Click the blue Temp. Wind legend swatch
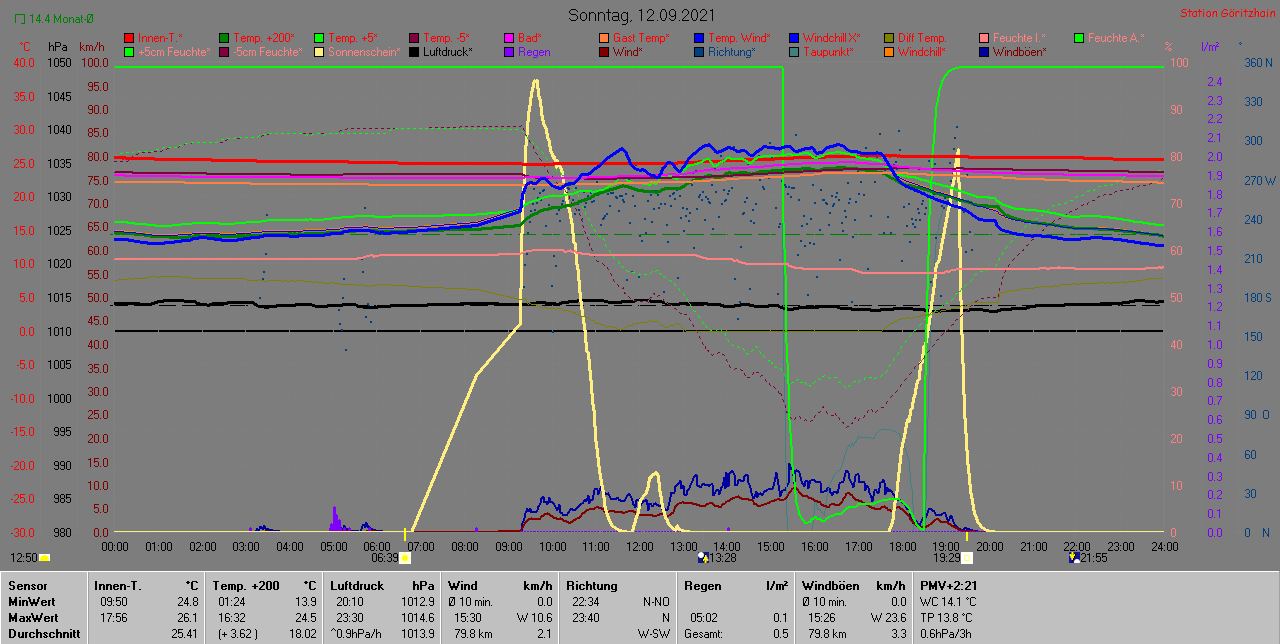1280x644 pixels. tap(699, 37)
